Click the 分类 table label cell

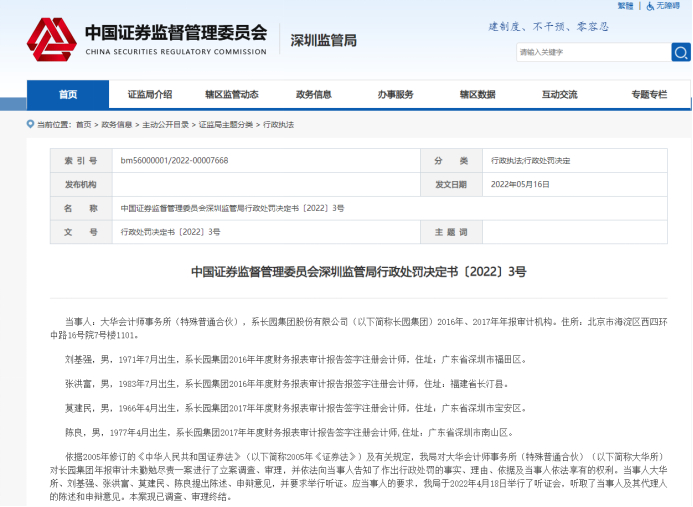pyautogui.click(x=451, y=161)
